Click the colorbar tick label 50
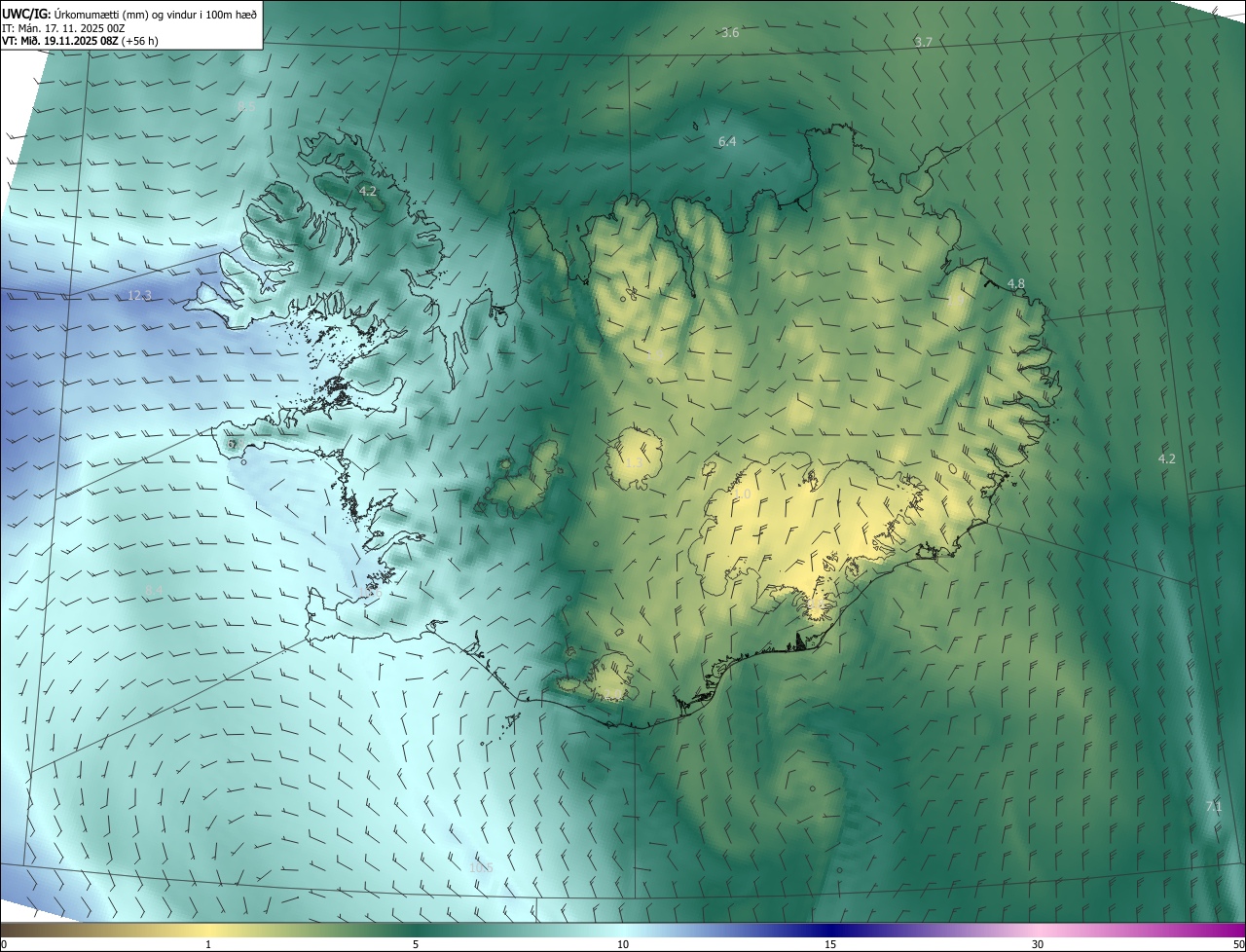The image size is (1246, 952). tap(1238, 944)
